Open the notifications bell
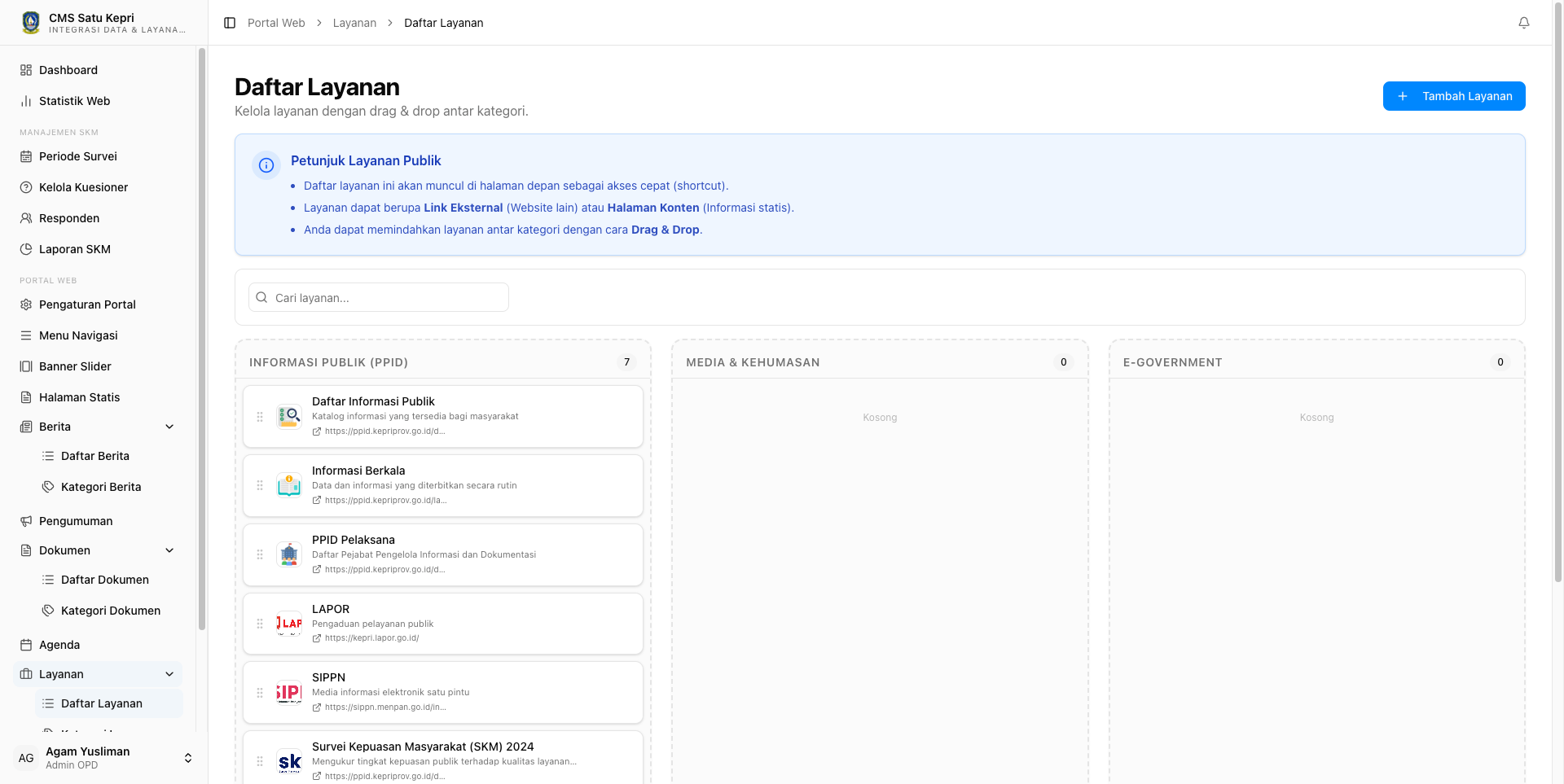The height and width of the screenshot is (784, 1564). [1524, 23]
